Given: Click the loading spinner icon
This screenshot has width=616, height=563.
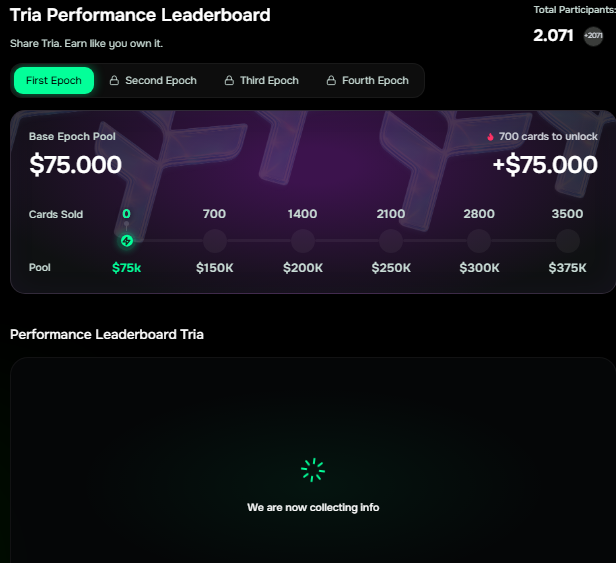Looking at the screenshot, I should pos(313,470).
